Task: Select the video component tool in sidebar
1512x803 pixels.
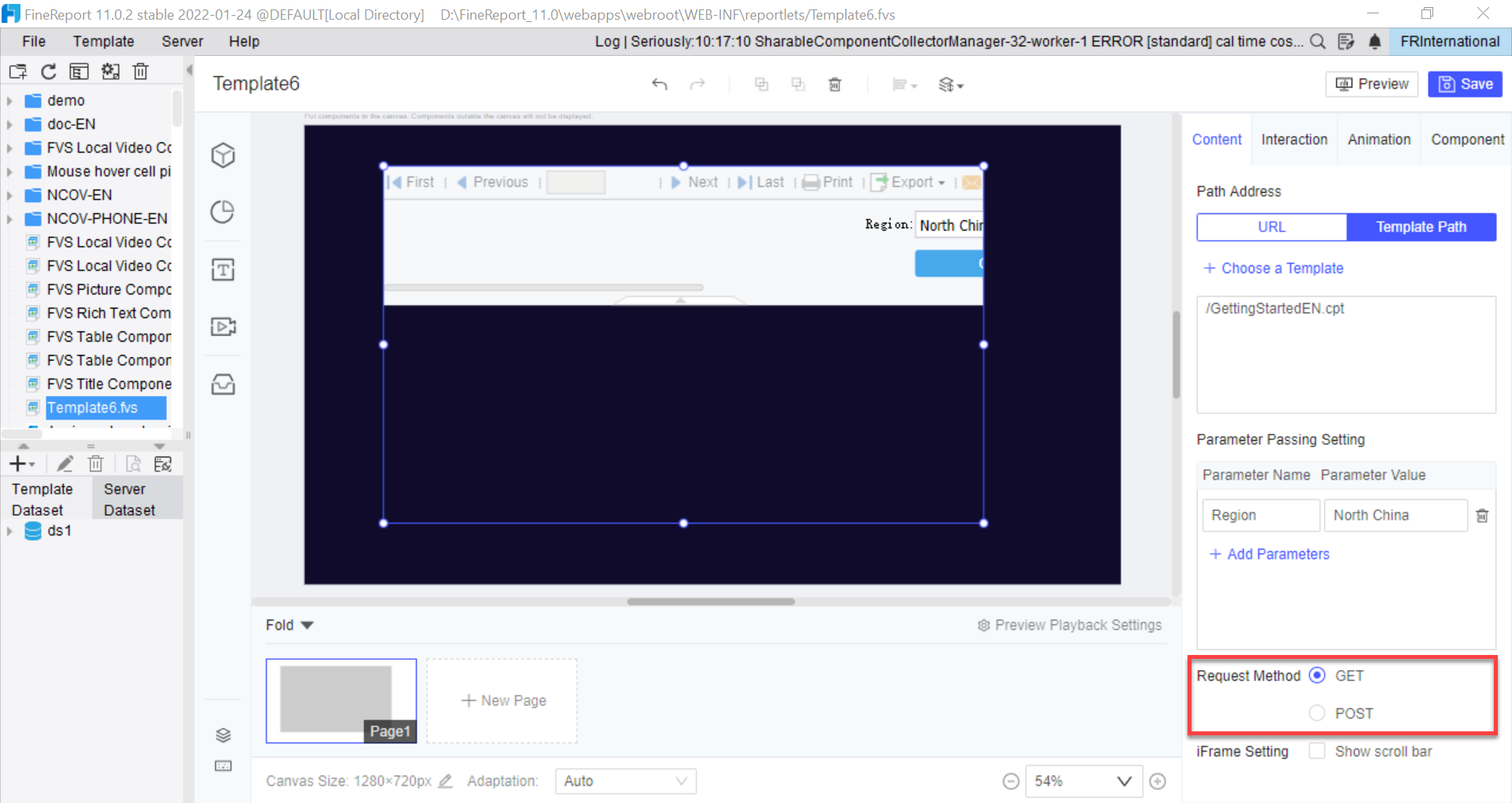Action: coord(223,326)
